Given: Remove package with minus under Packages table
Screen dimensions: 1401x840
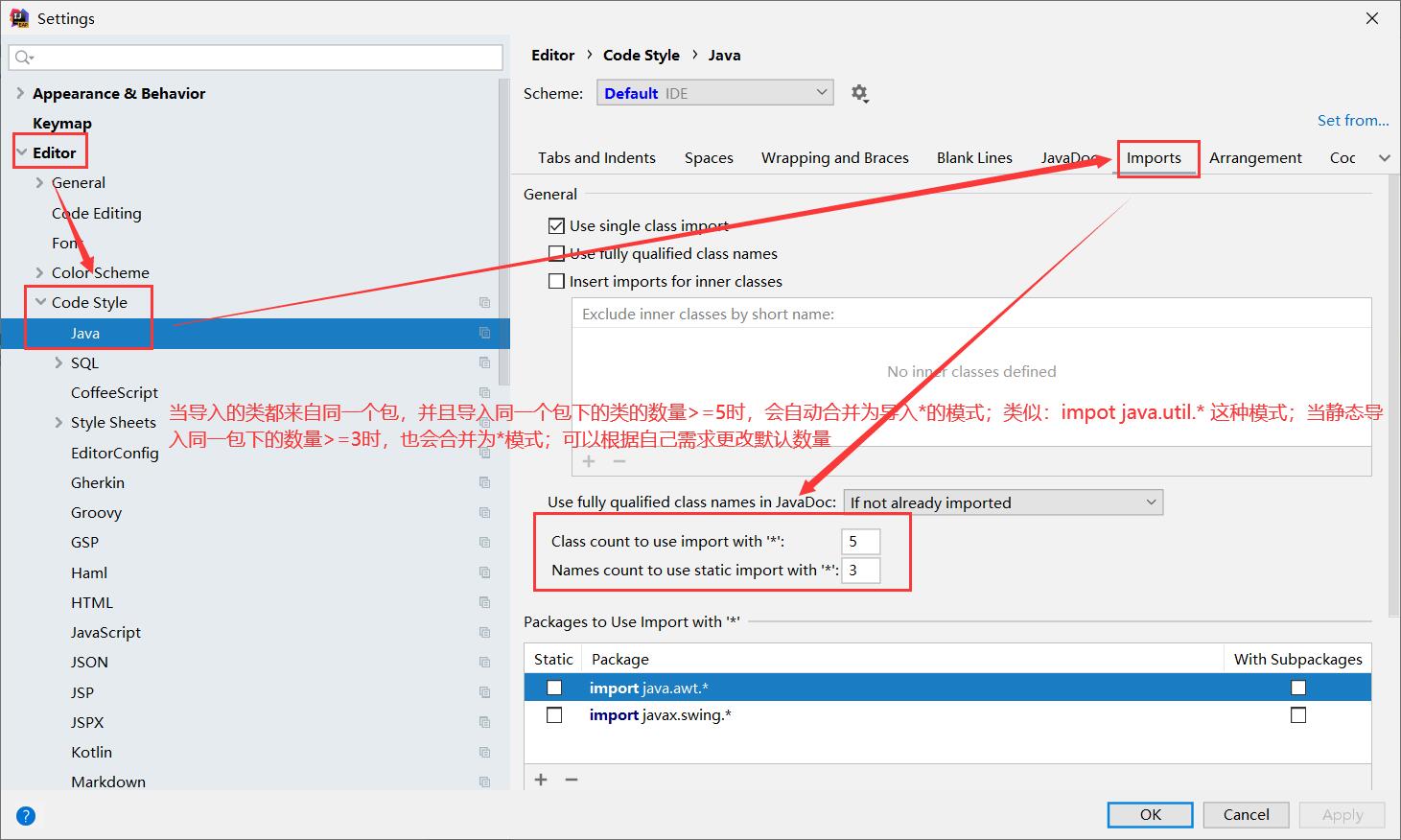Looking at the screenshot, I should pyautogui.click(x=572, y=780).
